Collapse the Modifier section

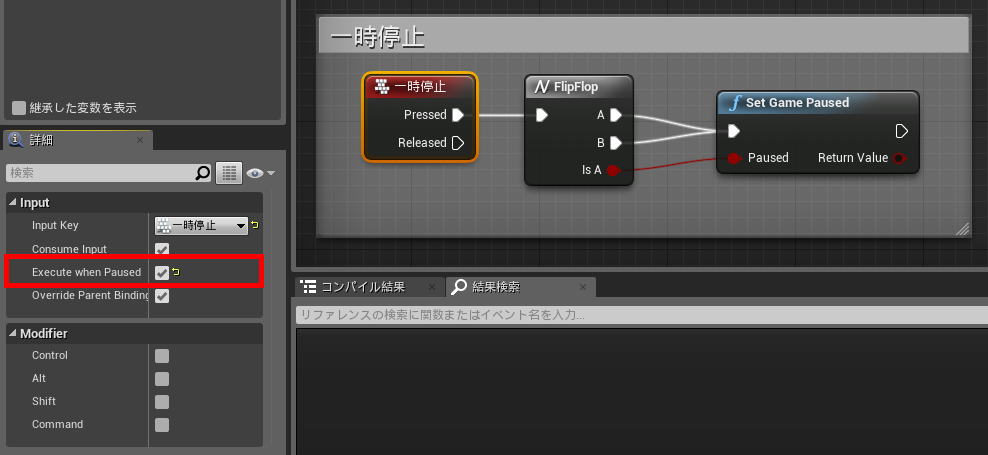coord(13,333)
